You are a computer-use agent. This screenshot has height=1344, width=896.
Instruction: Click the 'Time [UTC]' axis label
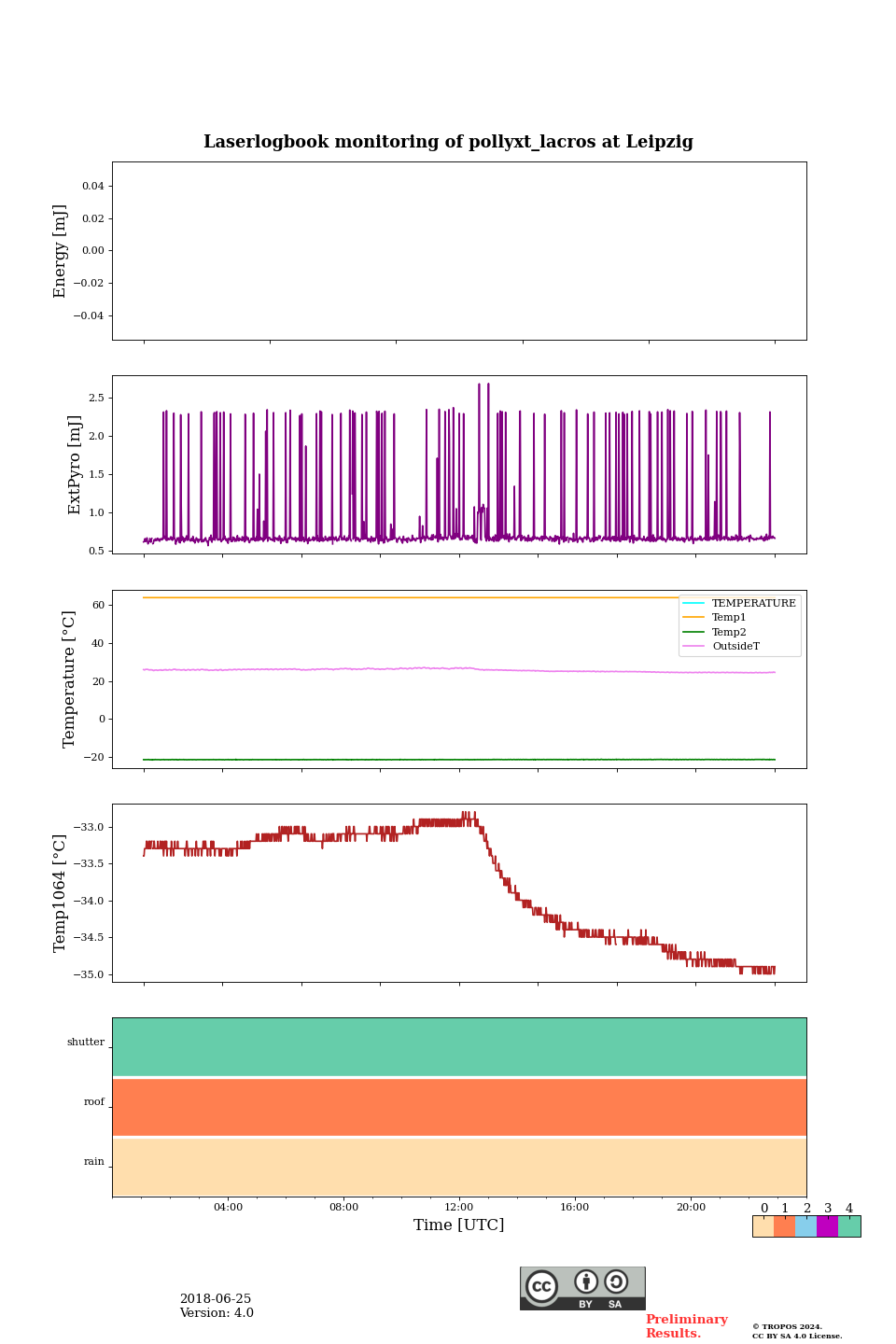459,1225
